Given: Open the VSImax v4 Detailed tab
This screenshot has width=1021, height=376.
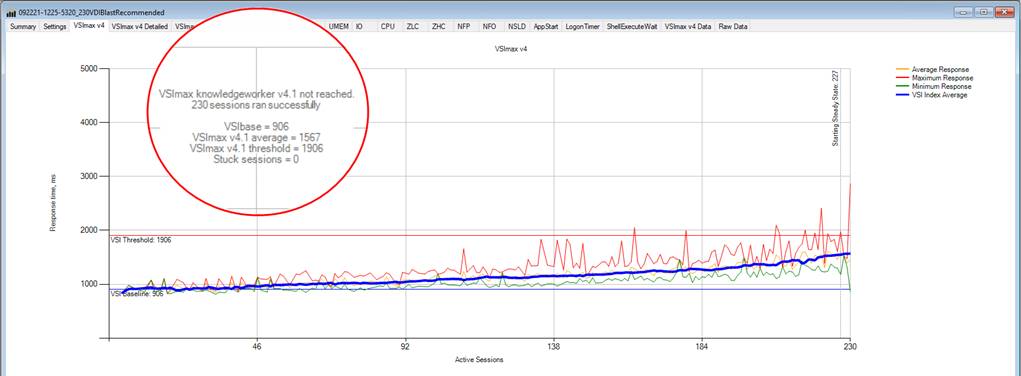Looking at the screenshot, I should (140, 27).
